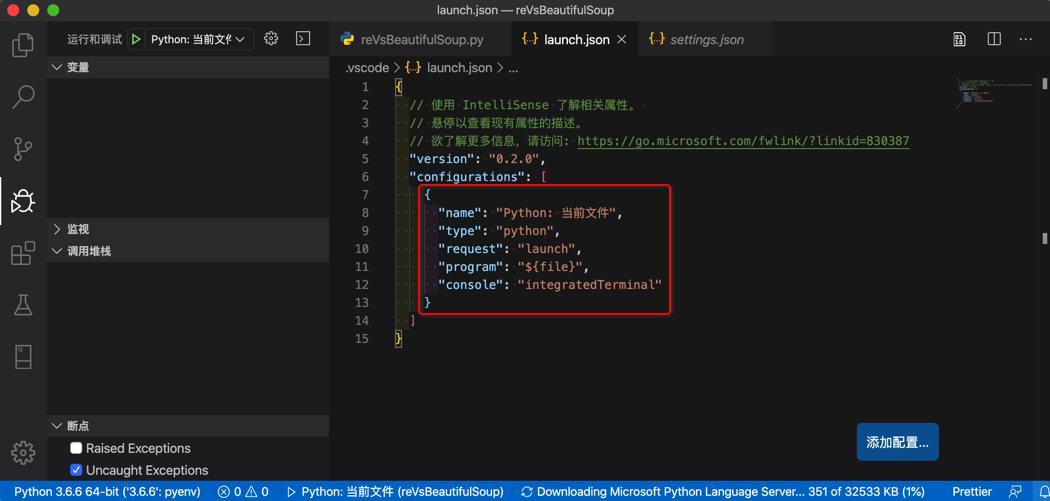Select the Python 3.6.6 interpreter in the status bar
The width and height of the screenshot is (1050, 501).
tap(107, 492)
